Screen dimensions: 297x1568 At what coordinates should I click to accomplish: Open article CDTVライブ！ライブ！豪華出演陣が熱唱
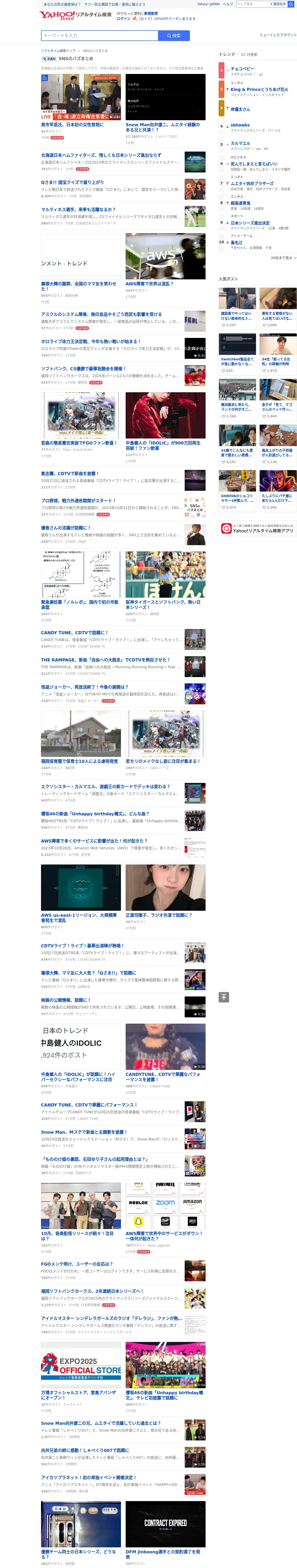(82, 946)
